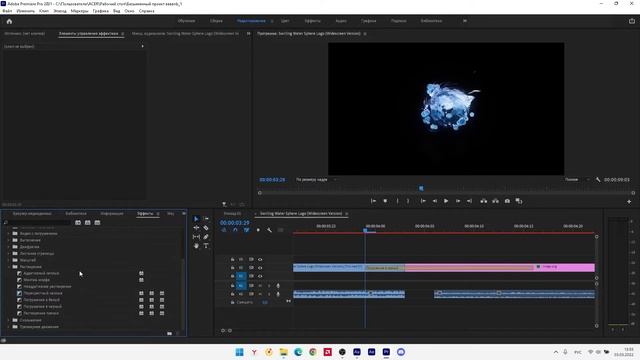Select the pink clip on the video track
This screenshot has width=640, height=360.
(x=500, y=267)
